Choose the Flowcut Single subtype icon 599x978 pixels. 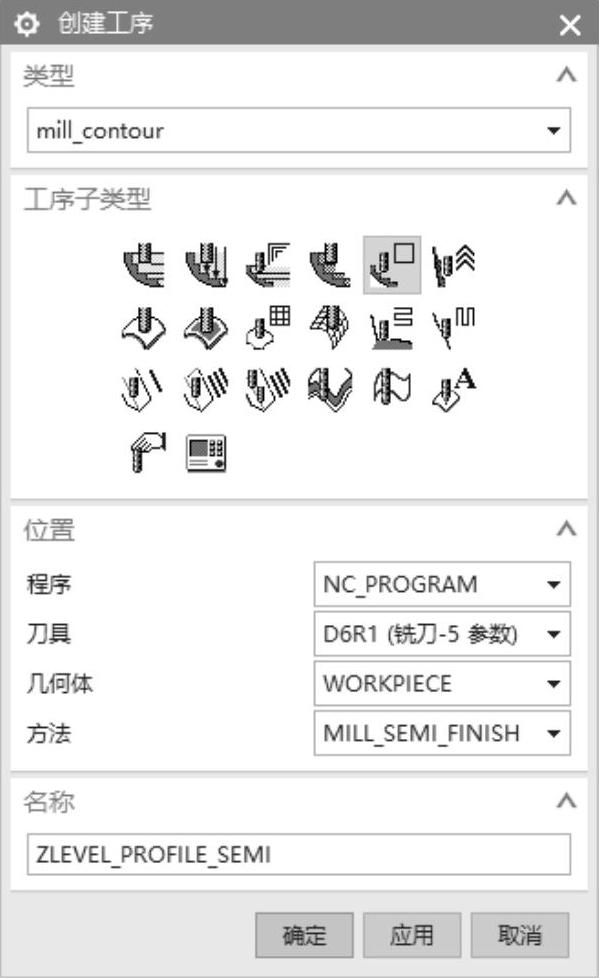tap(144, 389)
